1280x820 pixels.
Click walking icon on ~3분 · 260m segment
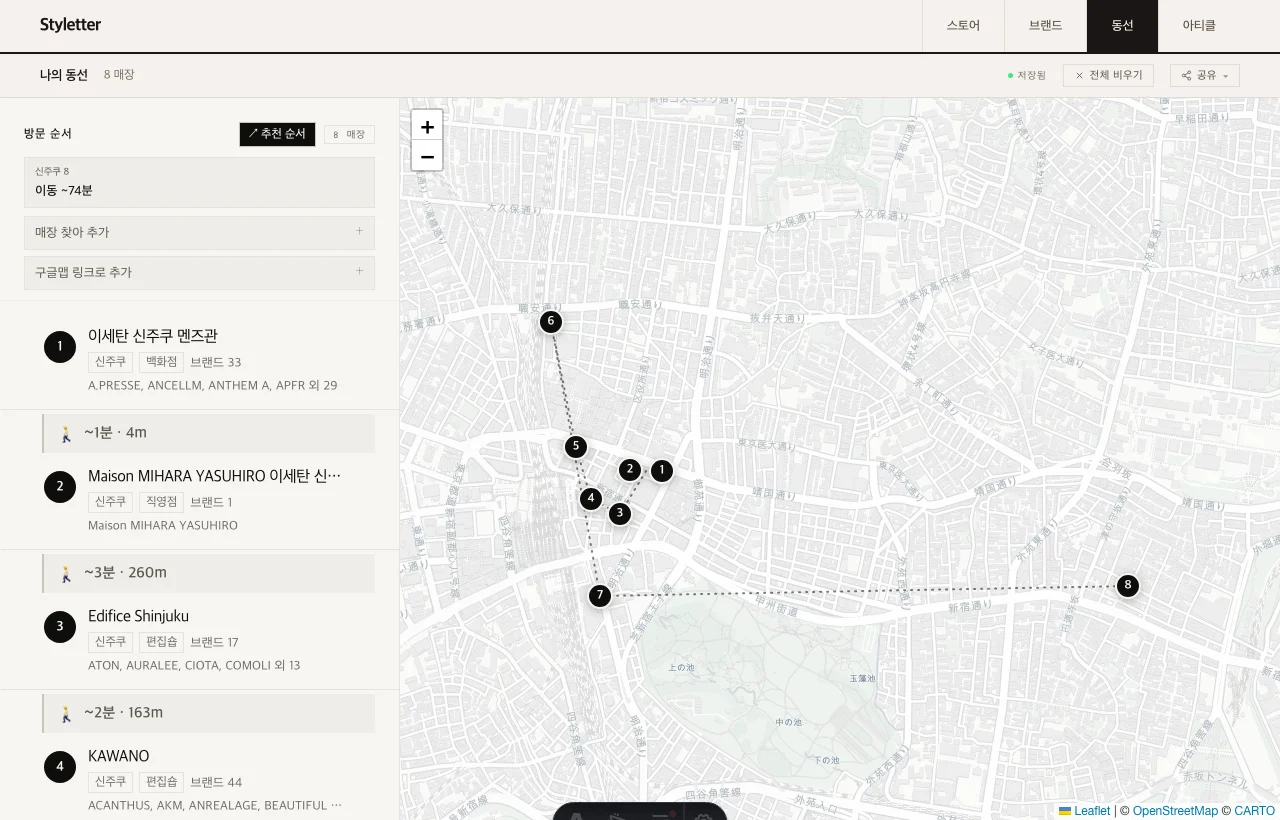(66, 573)
